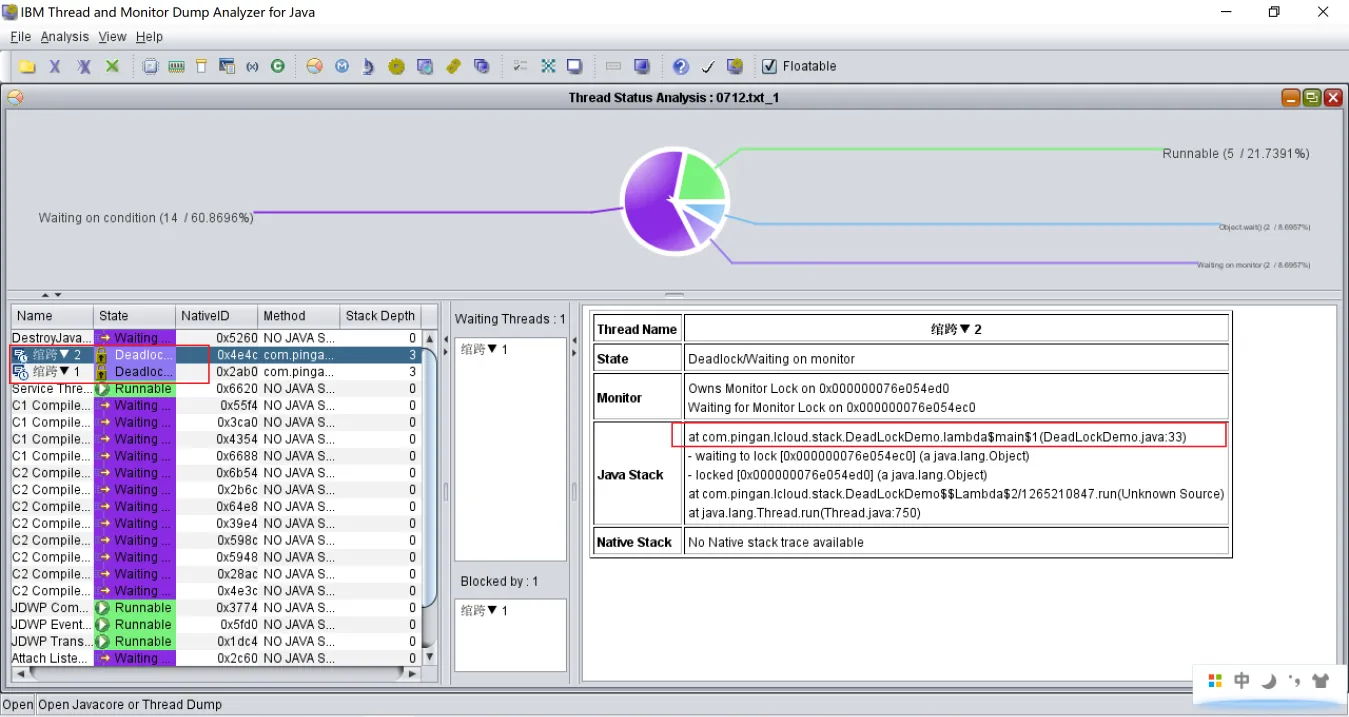Click the pie chart icon in toolbar
1349x717 pixels.
pos(315,66)
